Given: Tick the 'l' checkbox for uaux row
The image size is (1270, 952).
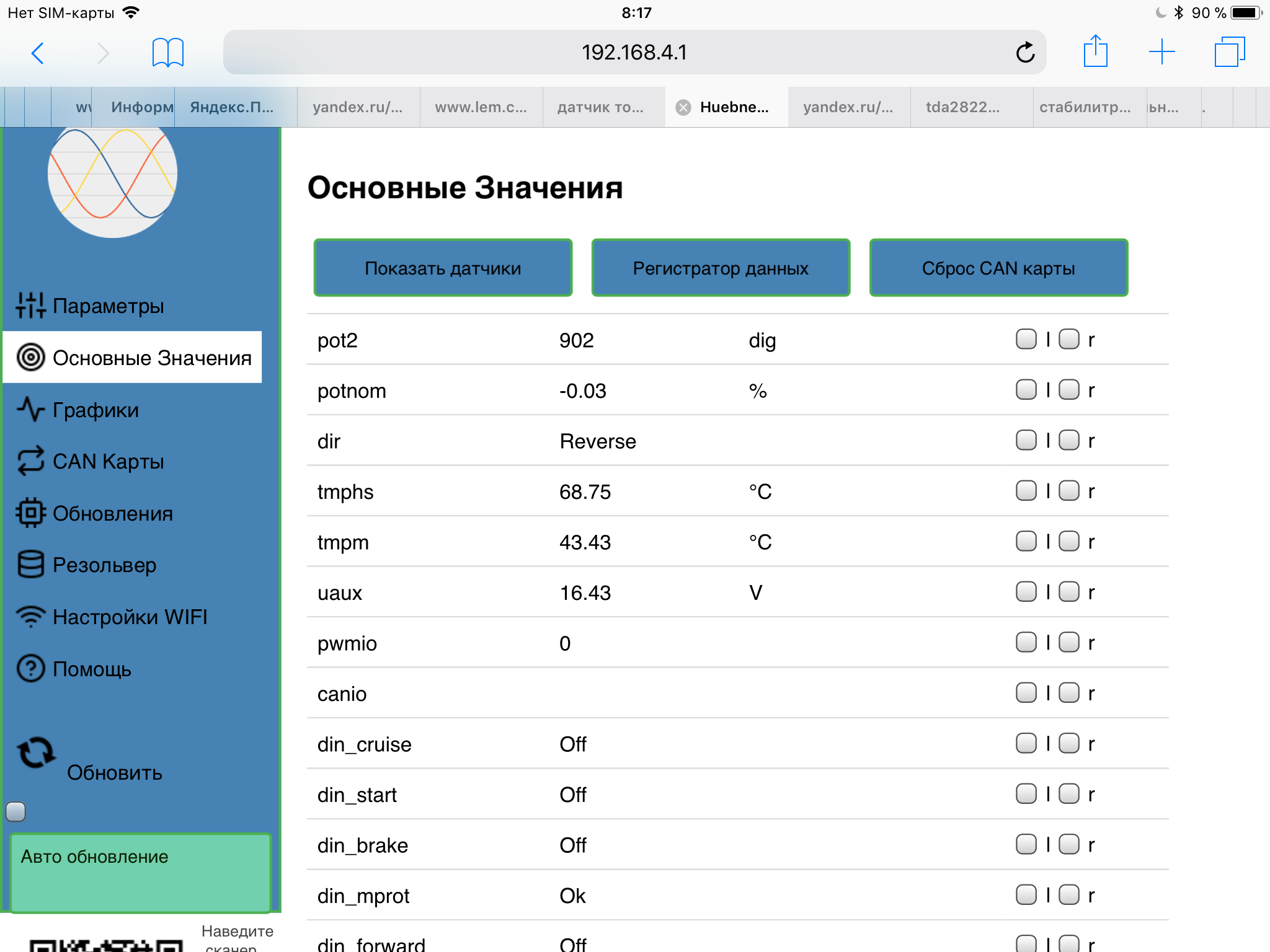Looking at the screenshot, I should pyautogui.click(x=1026, y=592).
